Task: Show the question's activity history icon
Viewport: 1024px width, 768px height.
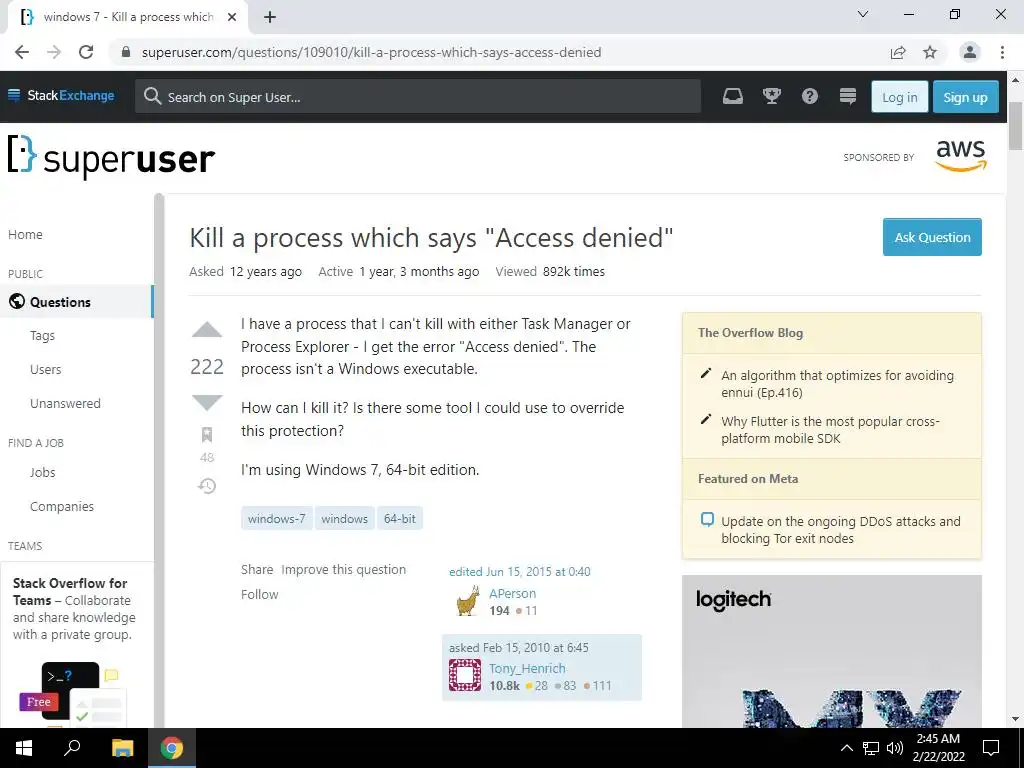Action: pyautogui.click(x=207, y=486)
